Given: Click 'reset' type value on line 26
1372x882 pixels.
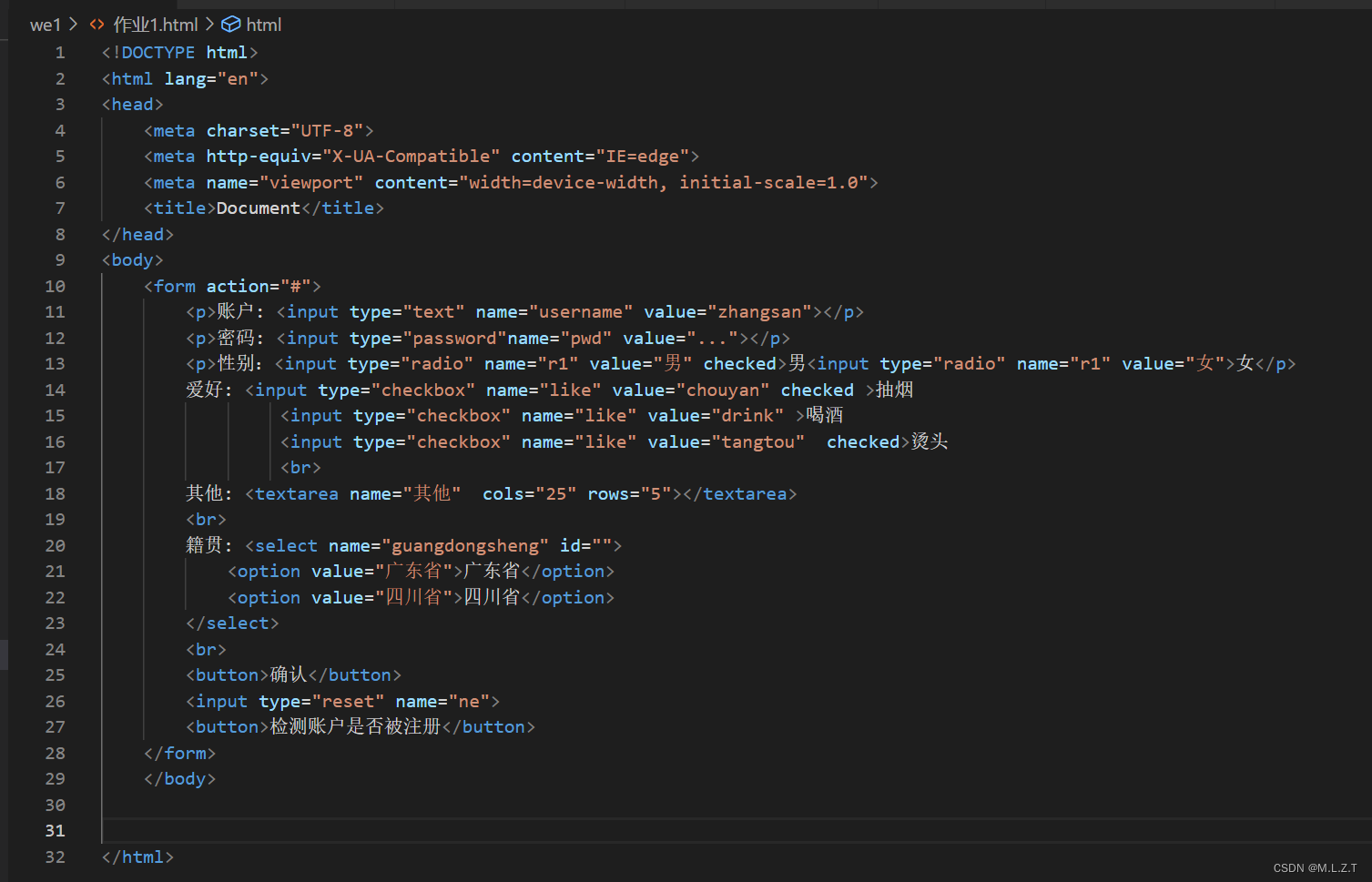Looking at the screenshot, I should 348,702.
